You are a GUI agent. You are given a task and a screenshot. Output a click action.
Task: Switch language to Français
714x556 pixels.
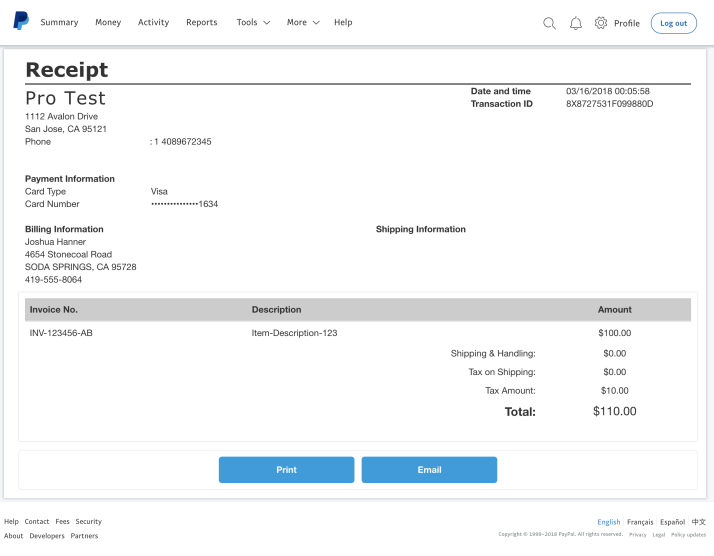pyautogui.click(x=640, y=522)
